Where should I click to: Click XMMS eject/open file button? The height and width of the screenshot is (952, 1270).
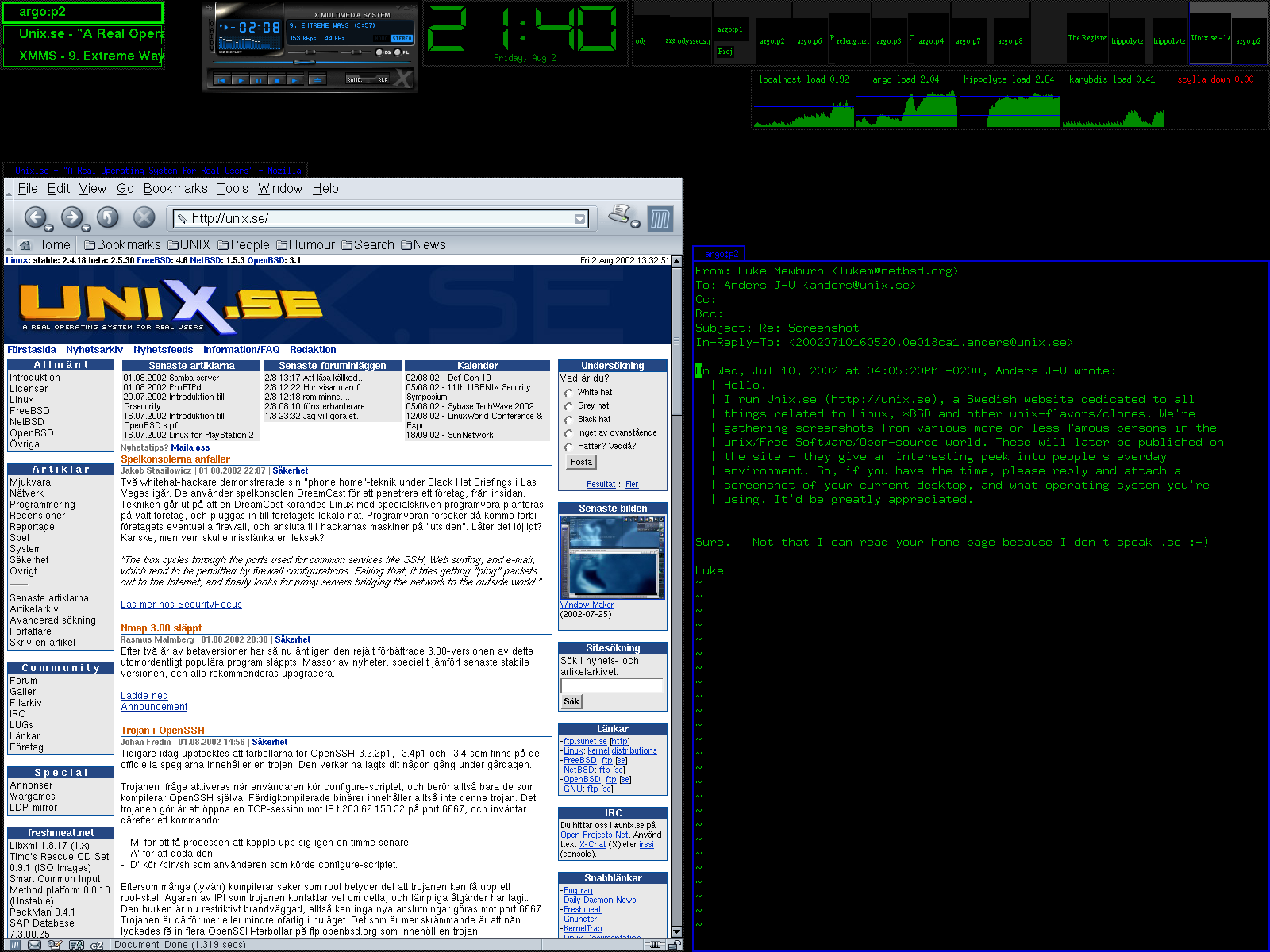pos(317,79)
